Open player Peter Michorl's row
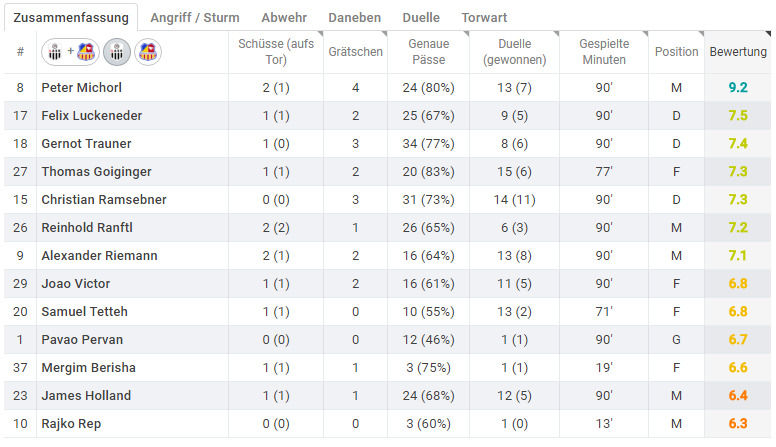This screenshot has width=776, height=447. (388, 88)
